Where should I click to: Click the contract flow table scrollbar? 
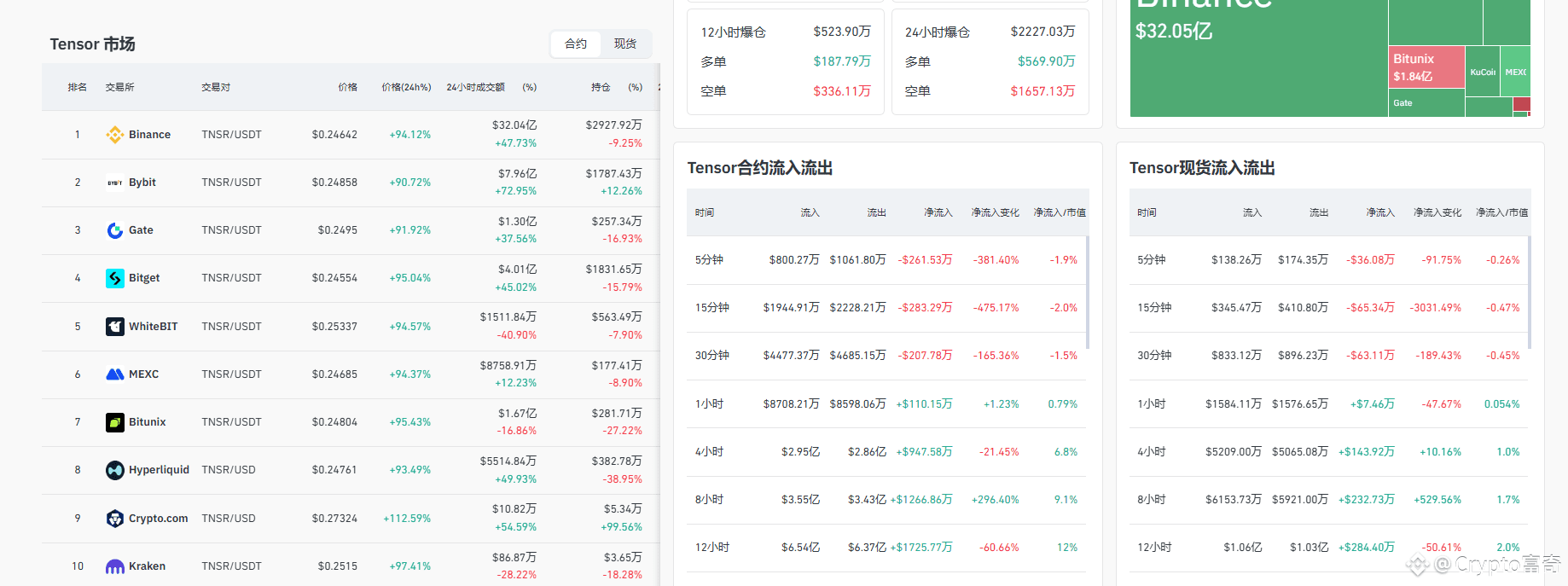click(x=1087, y=293)
